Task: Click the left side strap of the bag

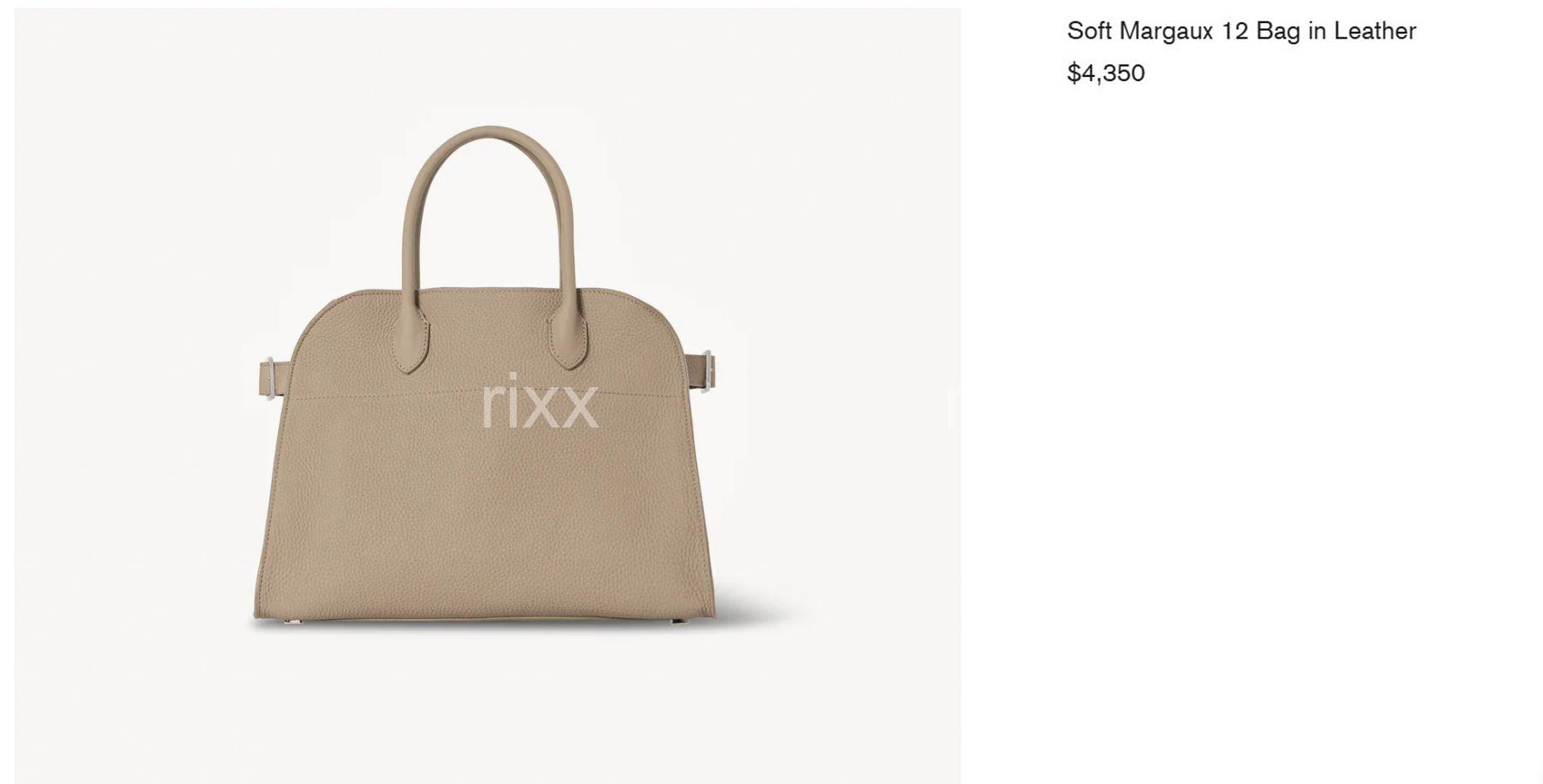Action: coord(273,378)
